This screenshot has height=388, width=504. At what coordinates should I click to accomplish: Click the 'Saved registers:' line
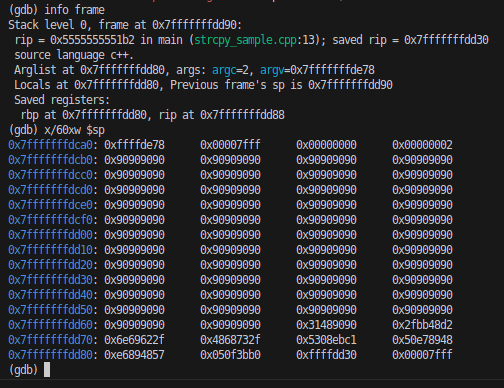(62, 100)
